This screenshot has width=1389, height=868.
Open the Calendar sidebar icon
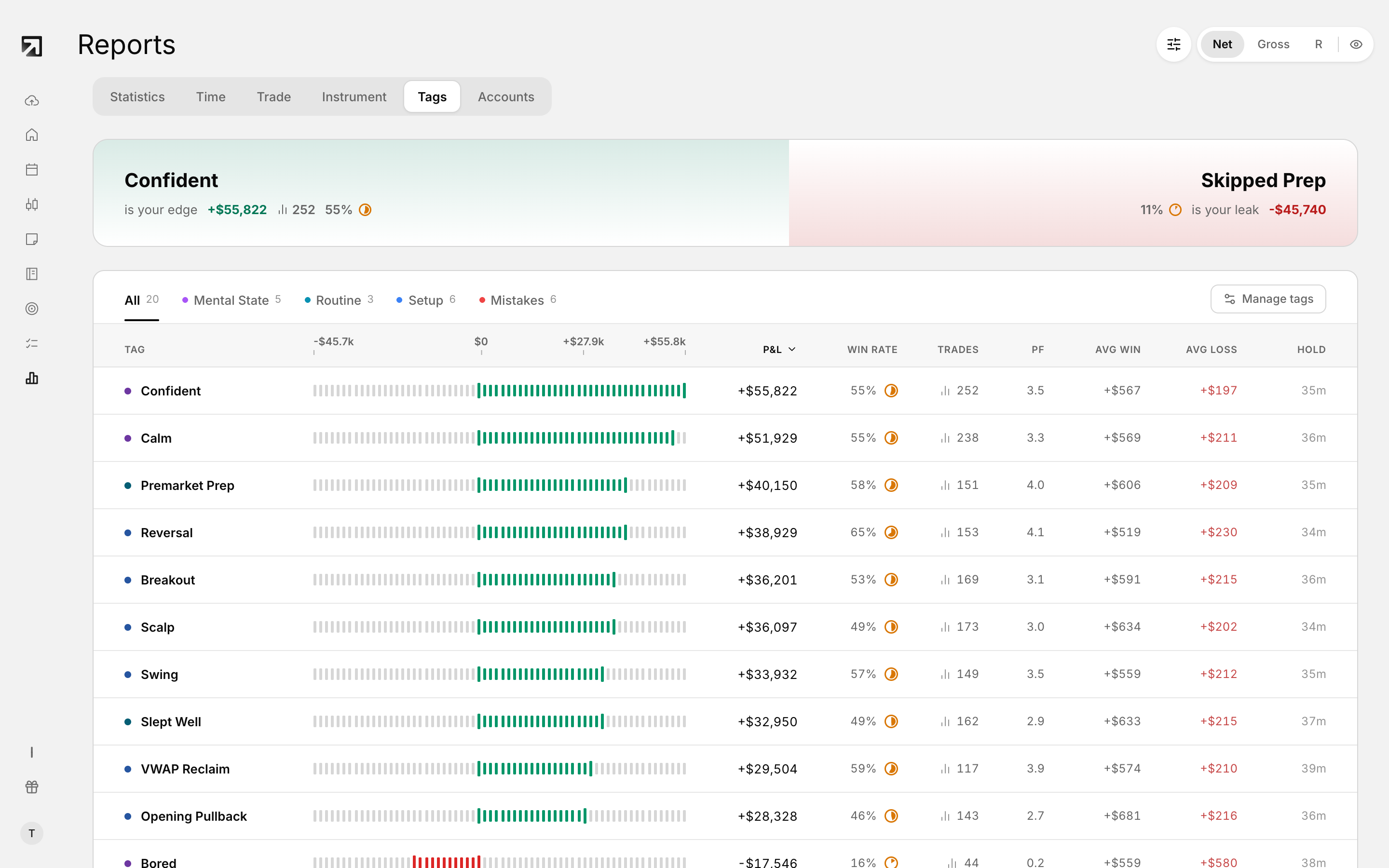tap(31, 169)
